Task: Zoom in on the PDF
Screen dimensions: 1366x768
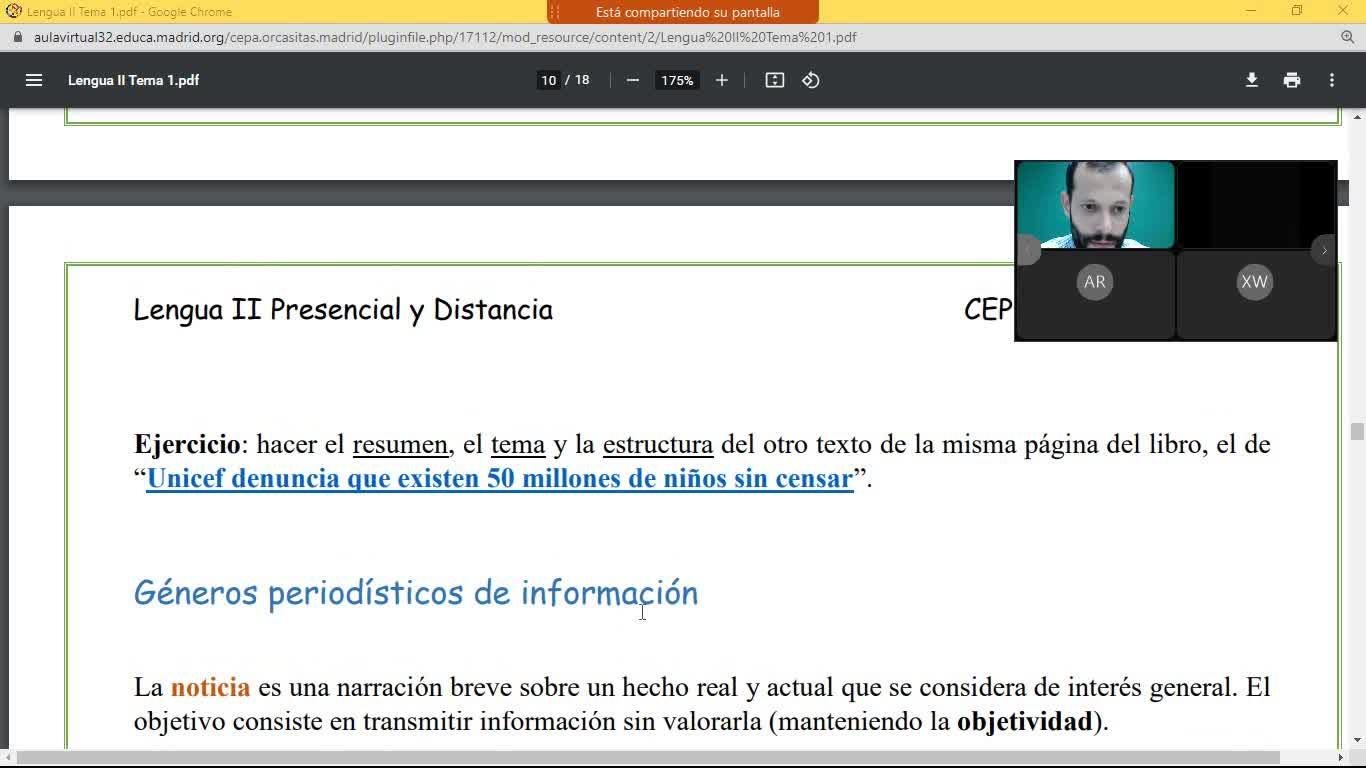Action: tap(722, 80)
